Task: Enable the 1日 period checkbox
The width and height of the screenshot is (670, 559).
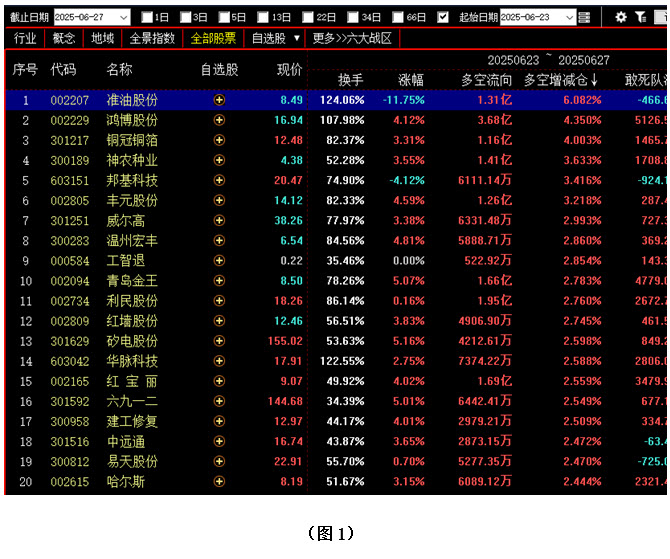Action: coord(147,17)
